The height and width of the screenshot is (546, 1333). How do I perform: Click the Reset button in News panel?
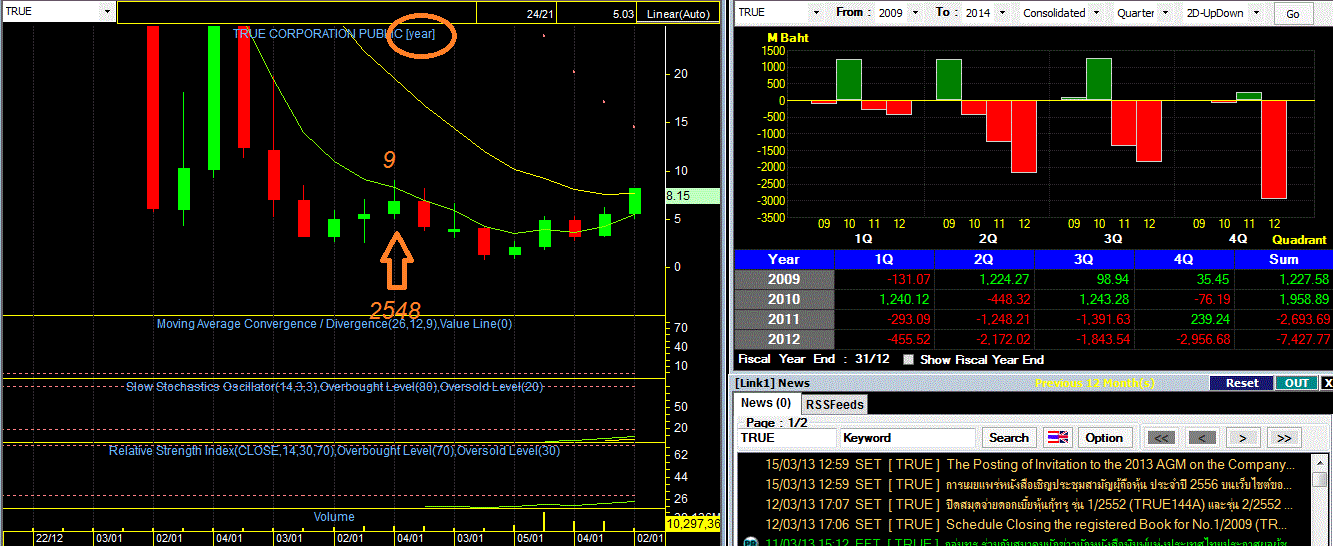pos(1241,383)
